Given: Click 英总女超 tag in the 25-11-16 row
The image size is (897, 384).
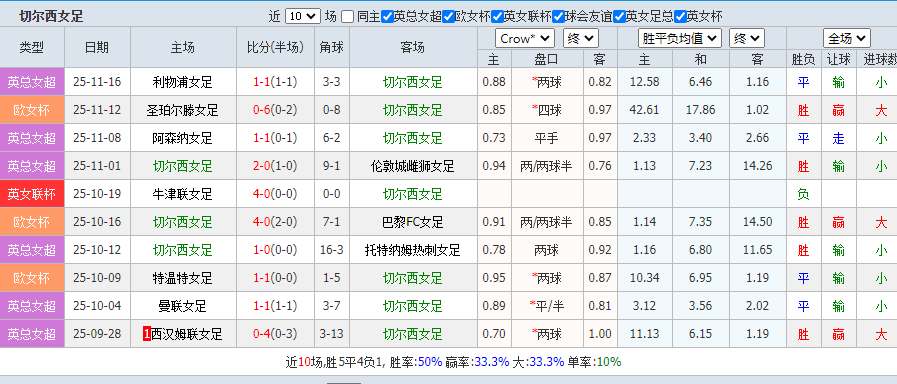Looking at the screenshot, I should [32, 82].
